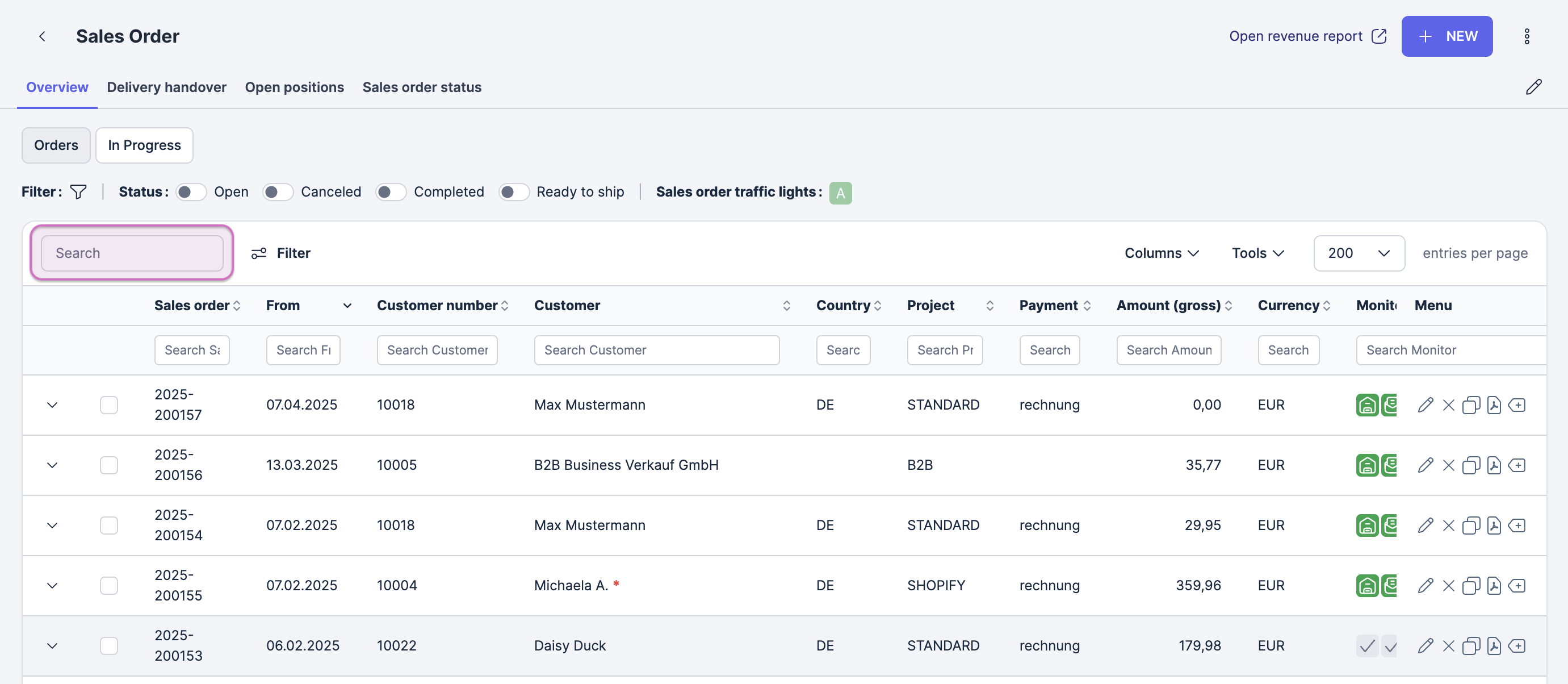Screen dimensions: 1568x684
Task: Click the funnel filter icon
Action: pos(78,192)
